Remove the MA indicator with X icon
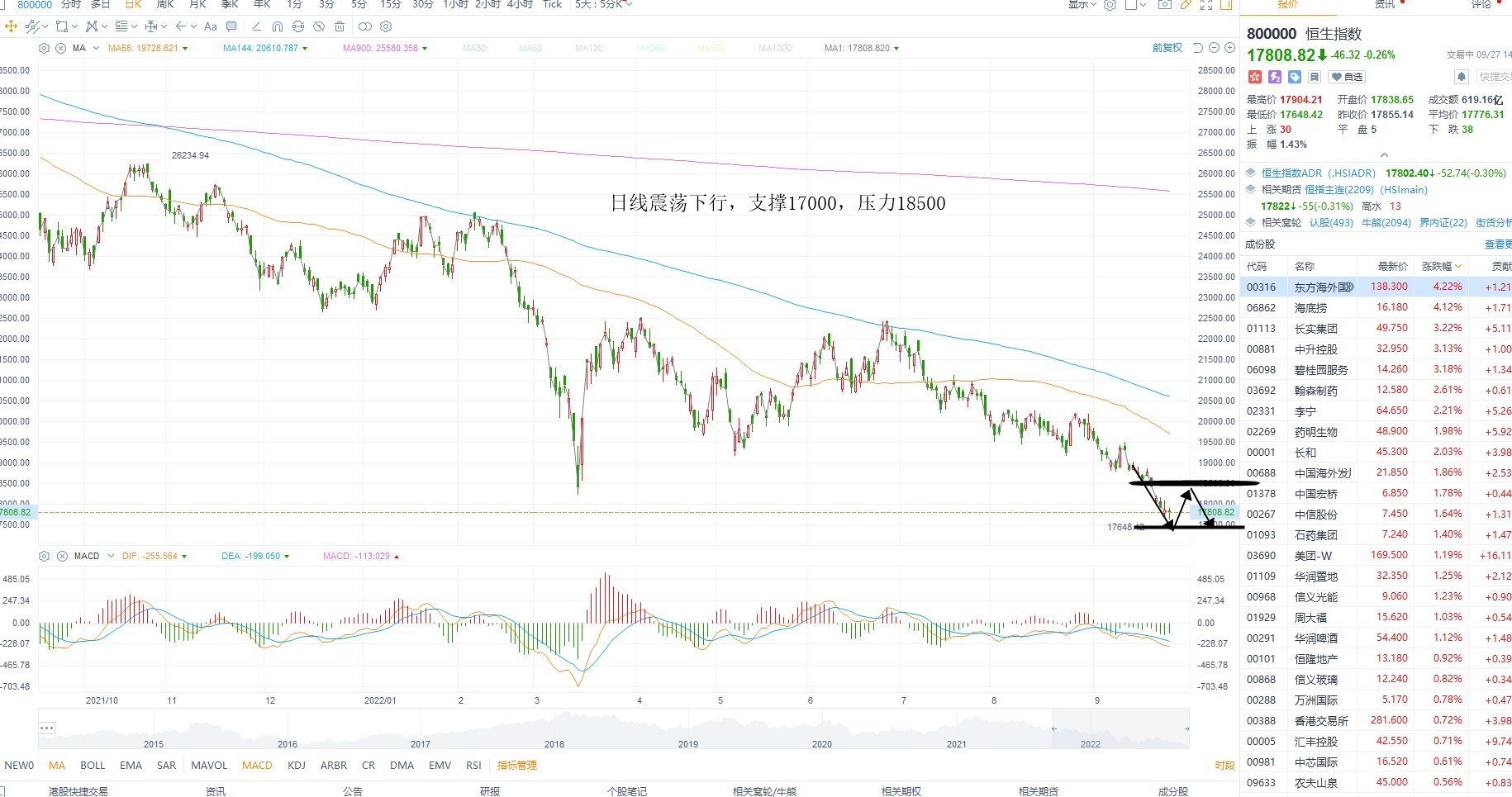 click(60, 48)
